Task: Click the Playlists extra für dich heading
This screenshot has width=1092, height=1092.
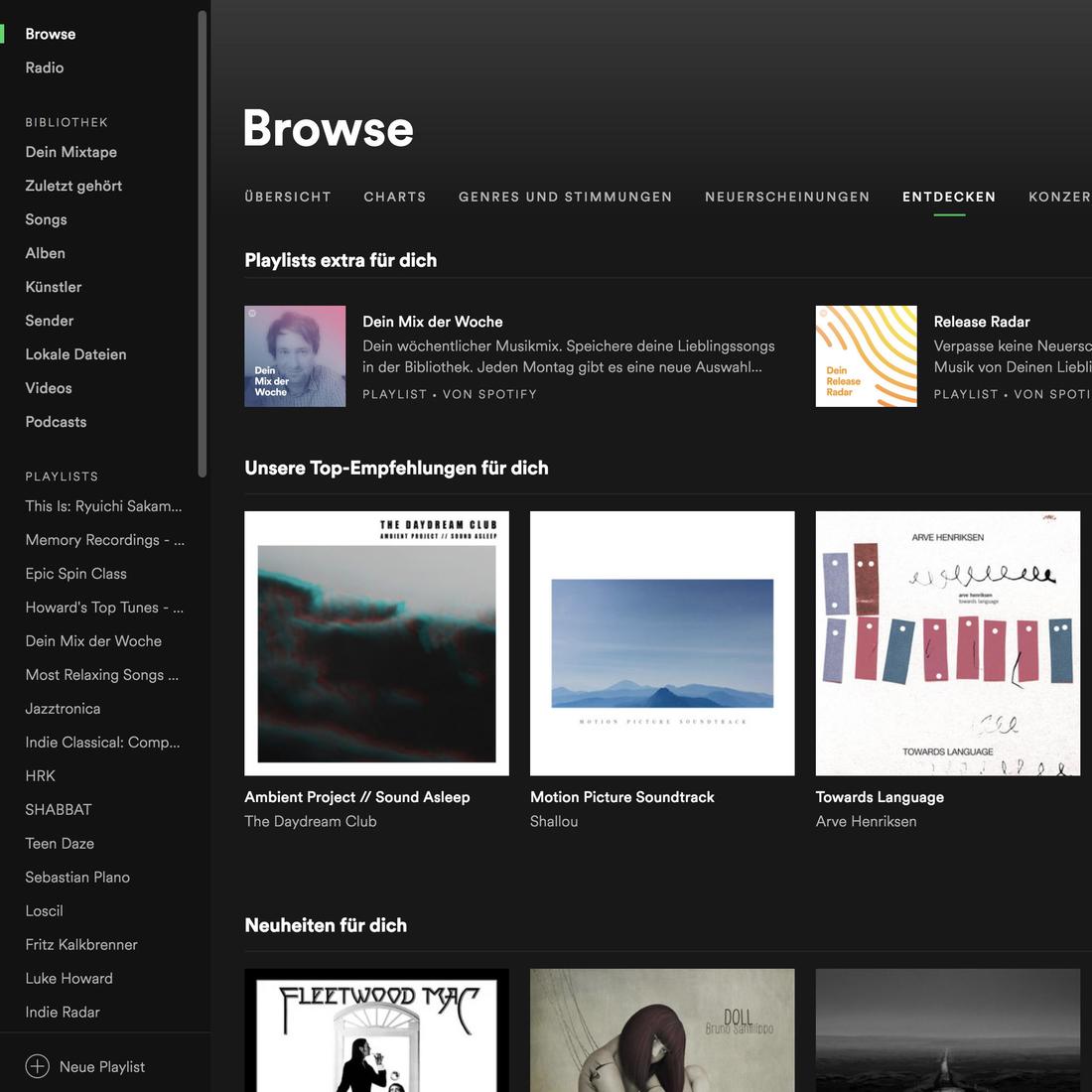Action: [341, 260]
